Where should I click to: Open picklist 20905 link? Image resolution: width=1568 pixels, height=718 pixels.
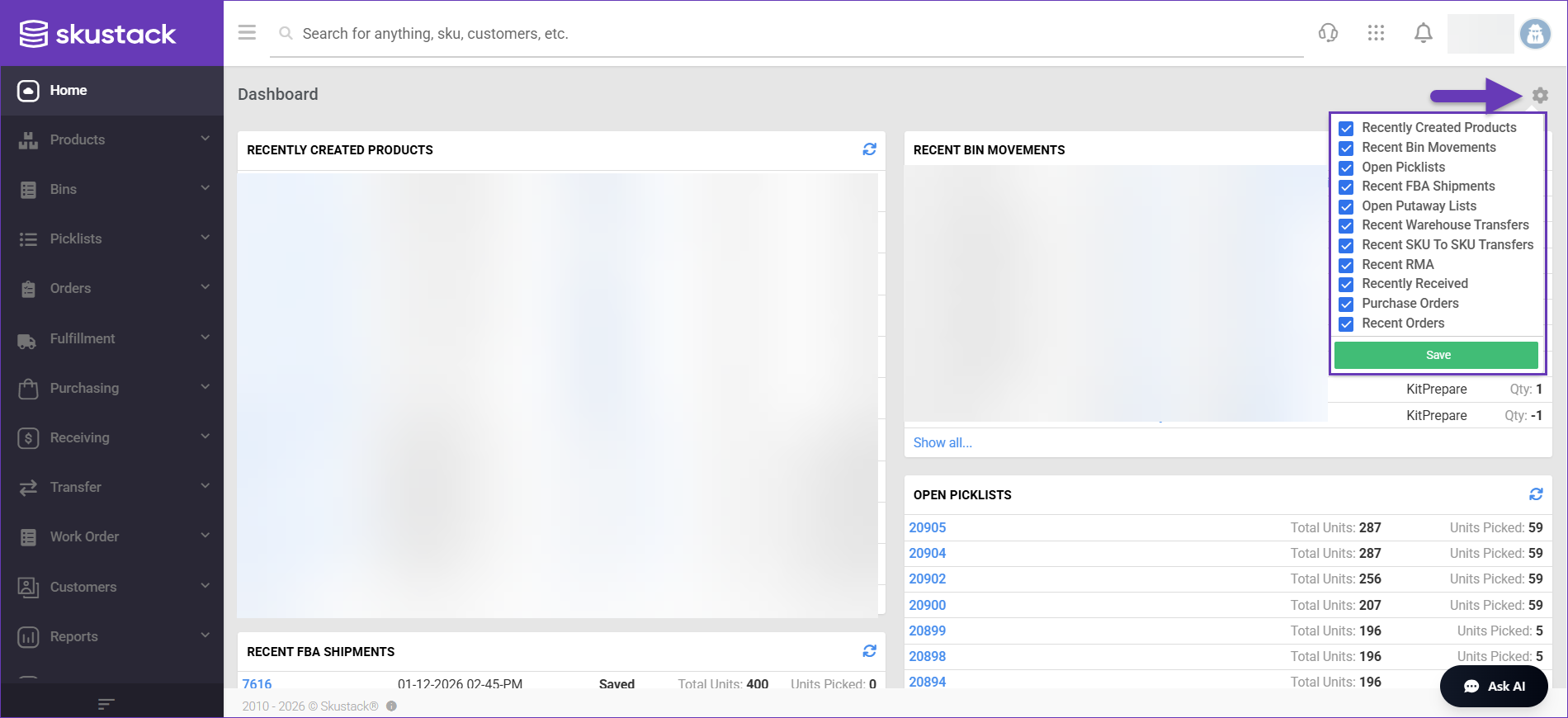tap(928, 527)
